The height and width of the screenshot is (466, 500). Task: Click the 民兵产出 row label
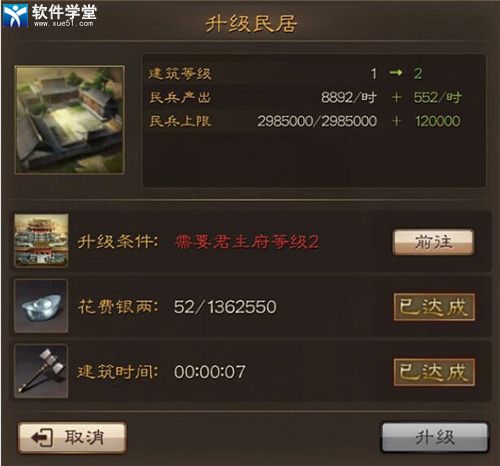pos(180,98)
